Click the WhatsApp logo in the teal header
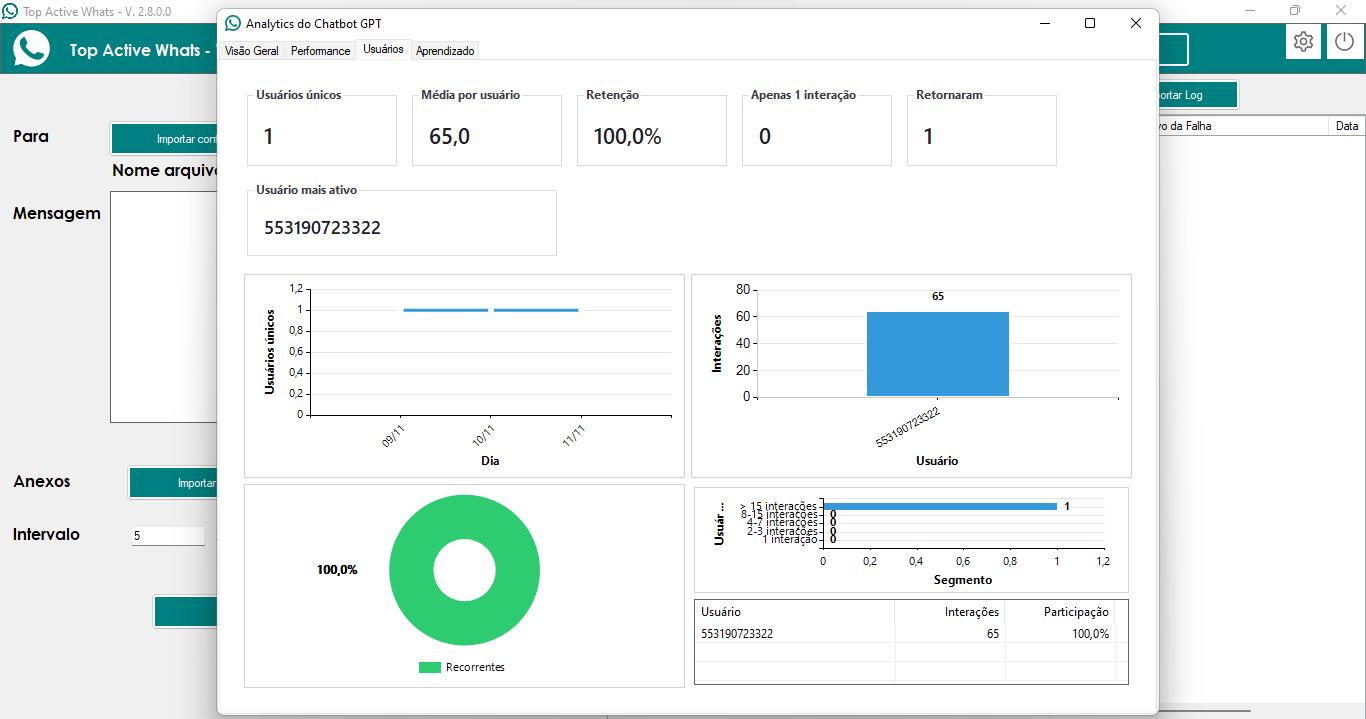The width and height of the screenshot is (1366, 719). tap(31, 49)
